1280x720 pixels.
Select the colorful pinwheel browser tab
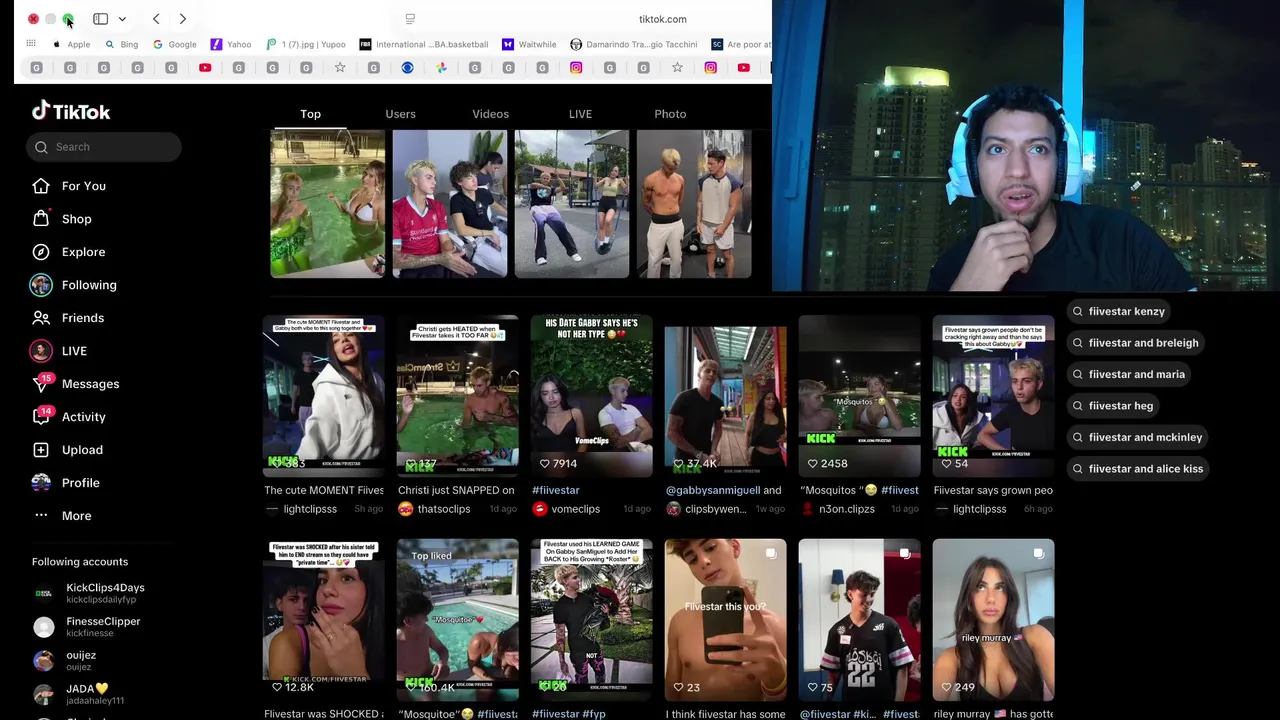tap(441, 68)
